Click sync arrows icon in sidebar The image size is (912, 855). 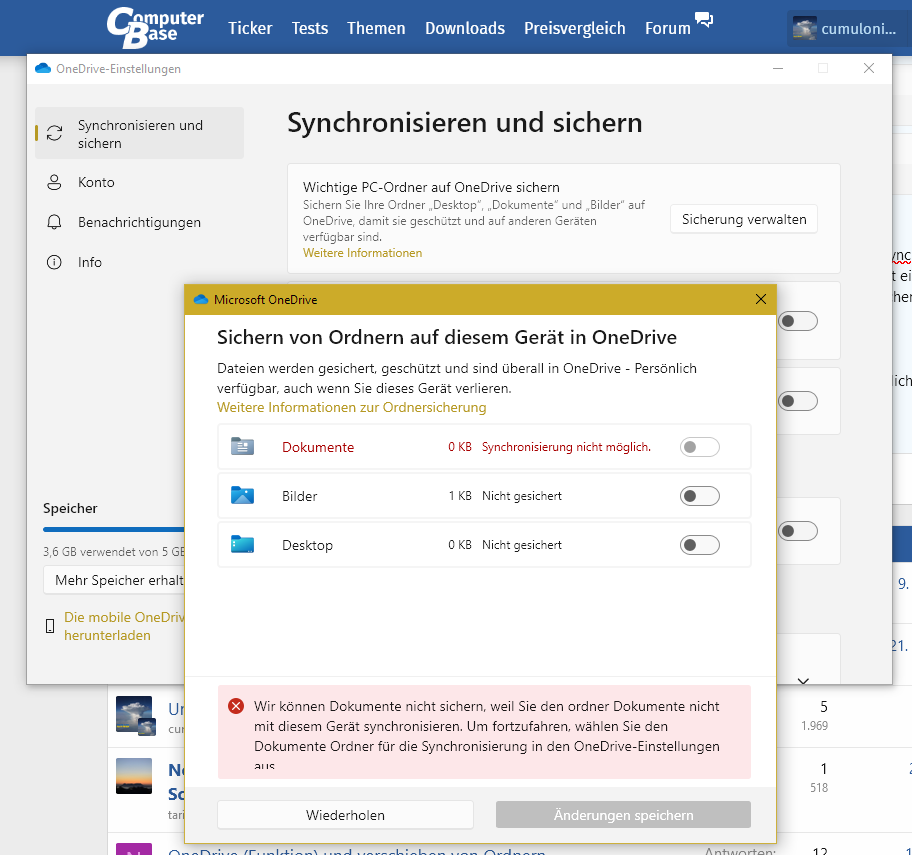pyautogui.click(x=54, y=133)
